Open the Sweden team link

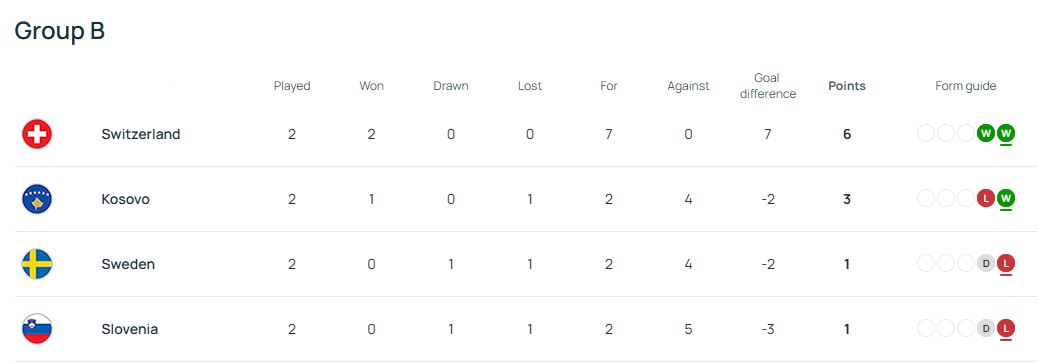[128, 264]
